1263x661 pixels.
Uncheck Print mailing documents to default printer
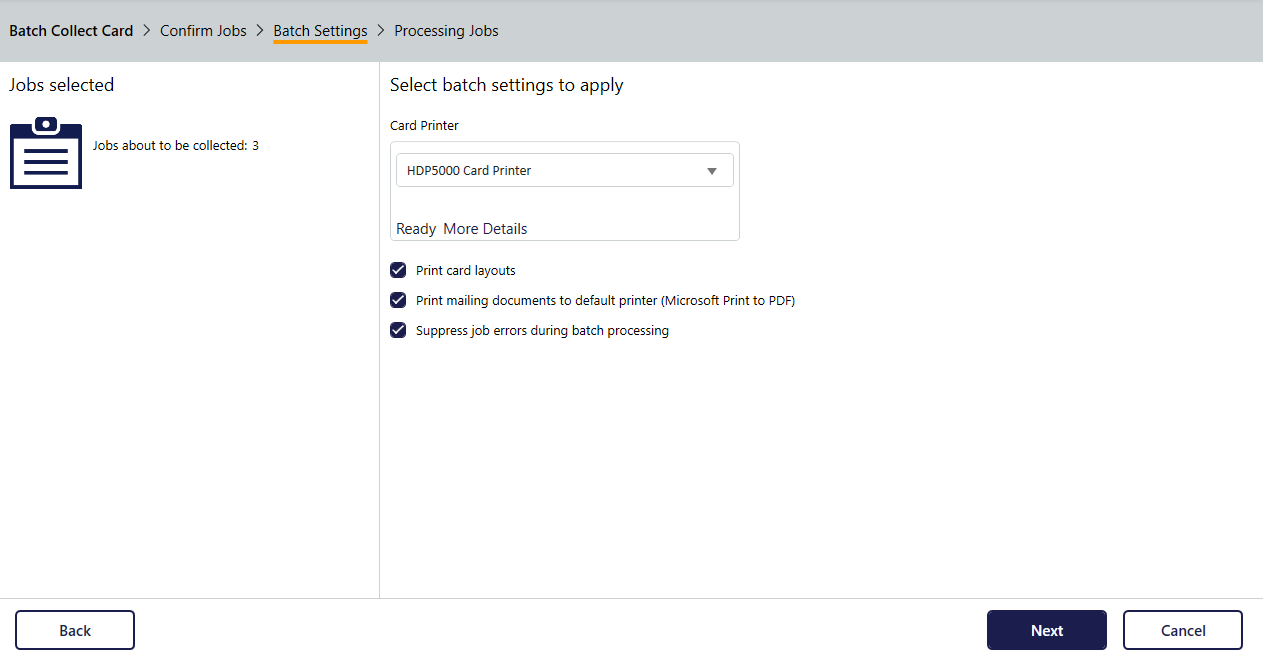[398, 300]
